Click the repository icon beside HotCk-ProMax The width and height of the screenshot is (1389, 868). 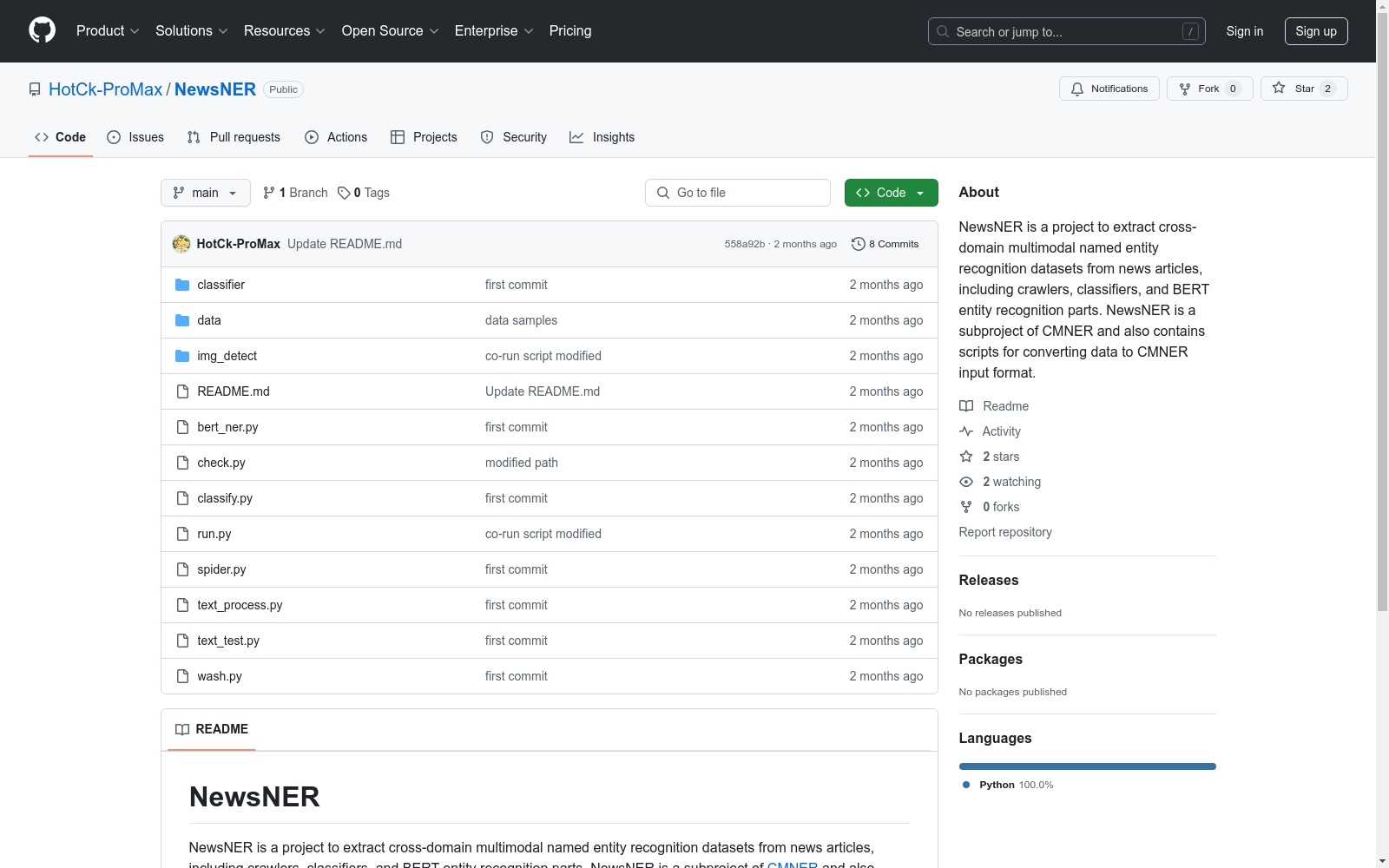pos(35,89)
